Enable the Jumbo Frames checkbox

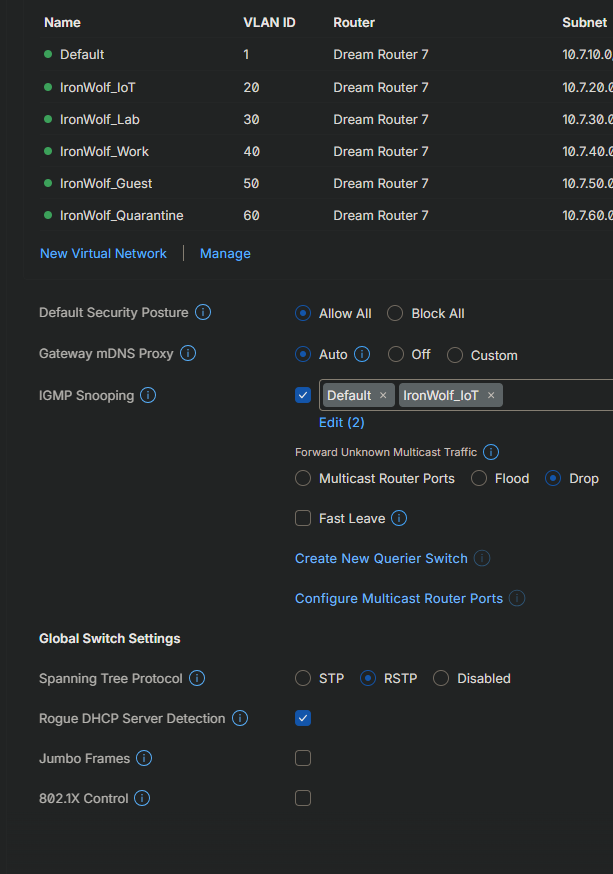(303, 758)
